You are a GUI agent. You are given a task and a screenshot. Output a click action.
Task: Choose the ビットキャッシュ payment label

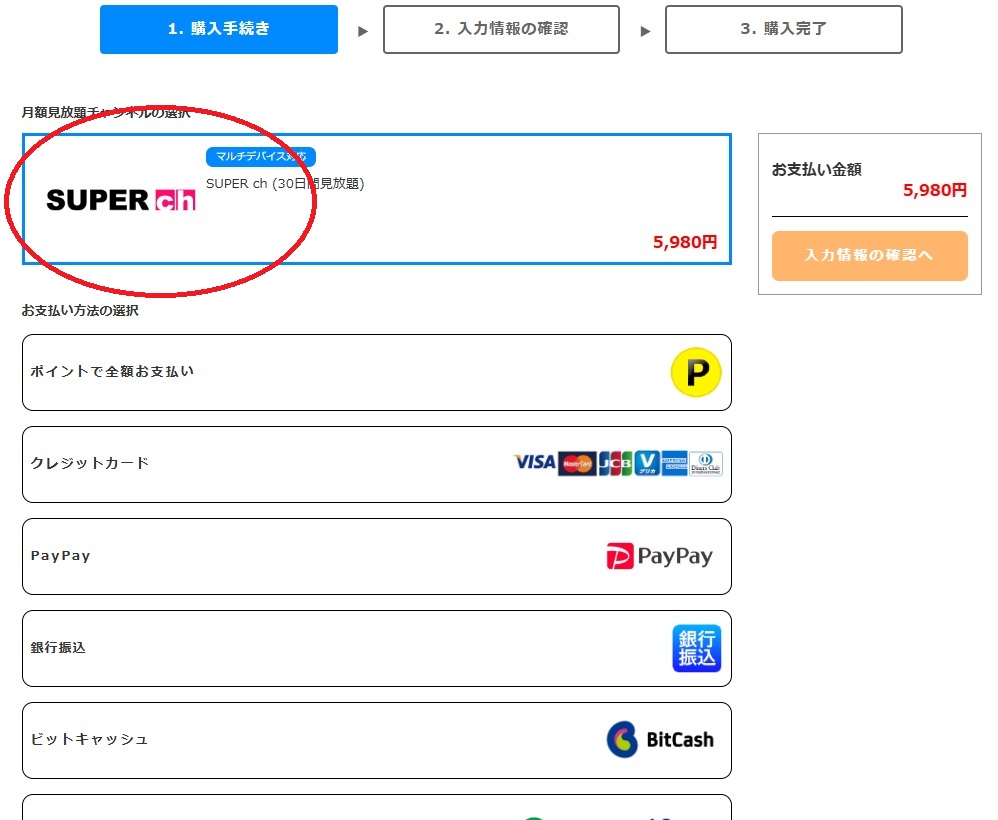90,740
